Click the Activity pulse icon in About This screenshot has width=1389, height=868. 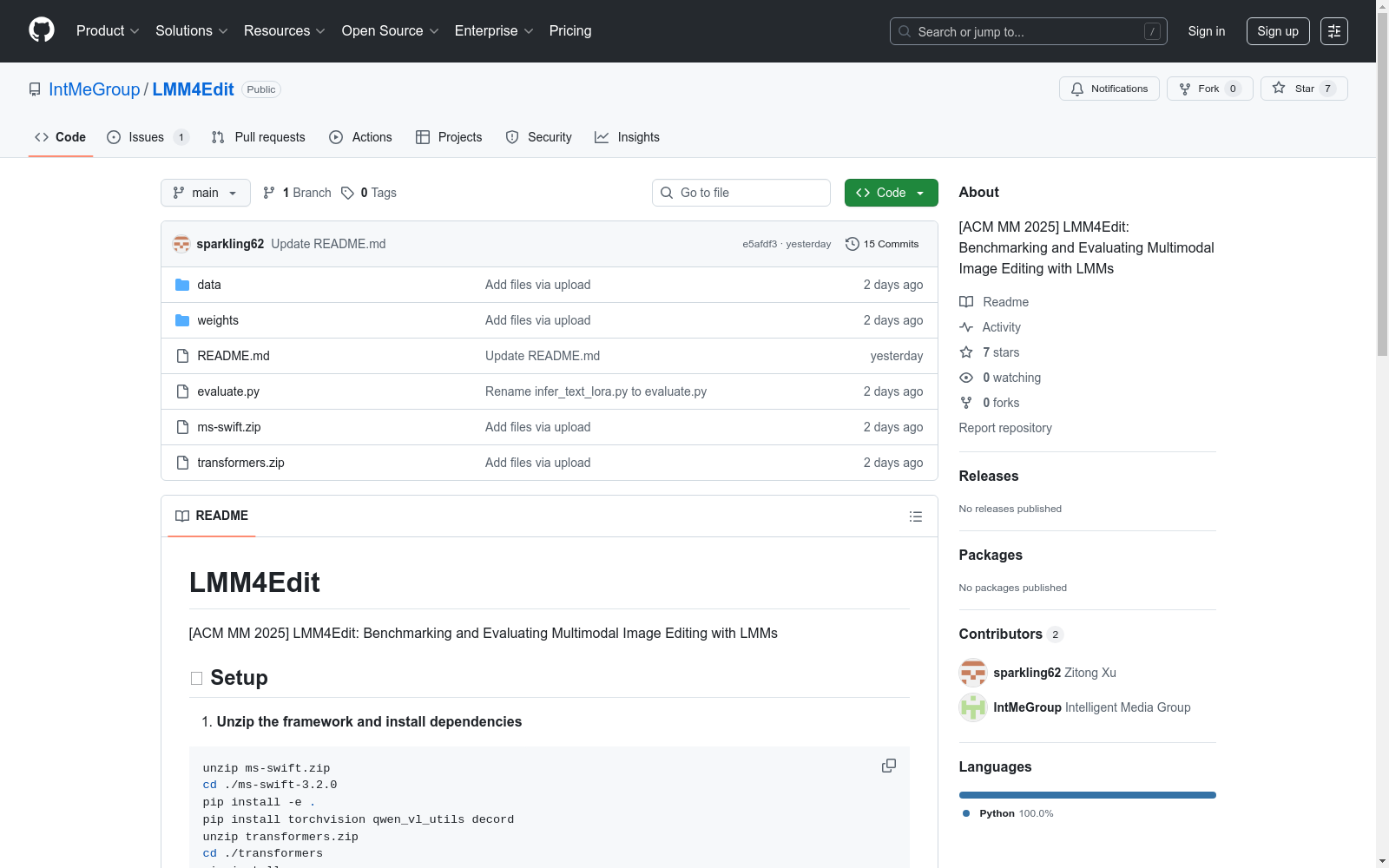(x=966, y=327)
